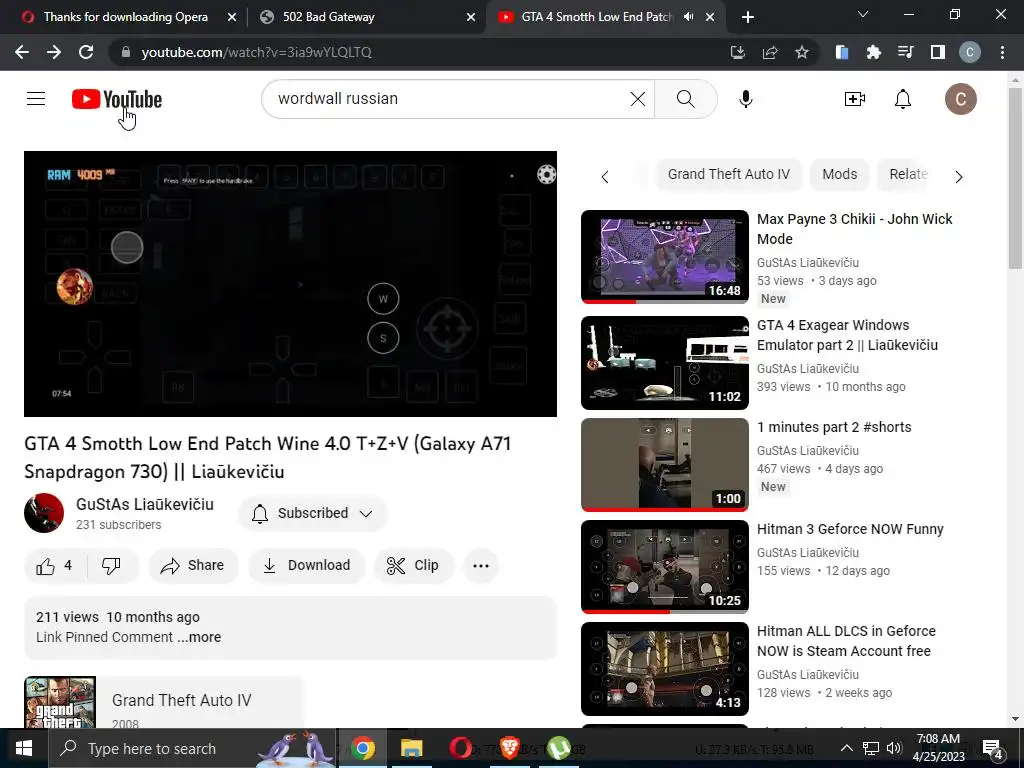This screenshot has width=1024, height=768.
Task: Select the Mods filter chip
Action: pos(840,174)
